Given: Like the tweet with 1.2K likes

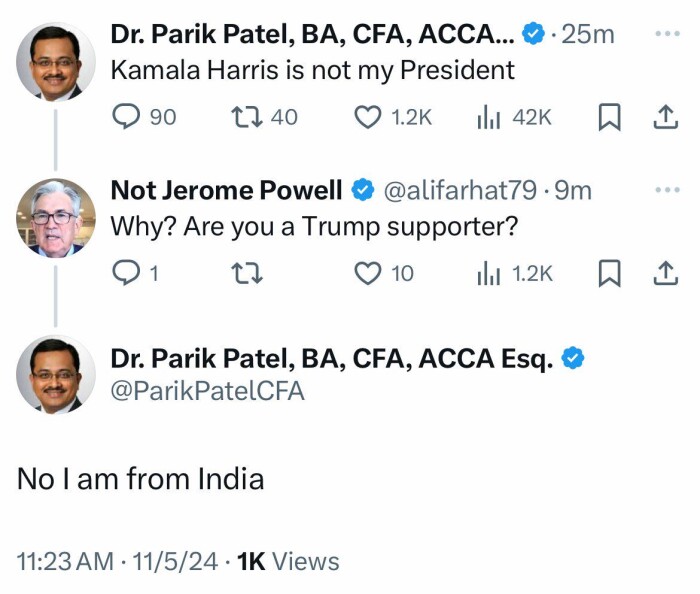Looking at the screenshot, I should [369, 117].
